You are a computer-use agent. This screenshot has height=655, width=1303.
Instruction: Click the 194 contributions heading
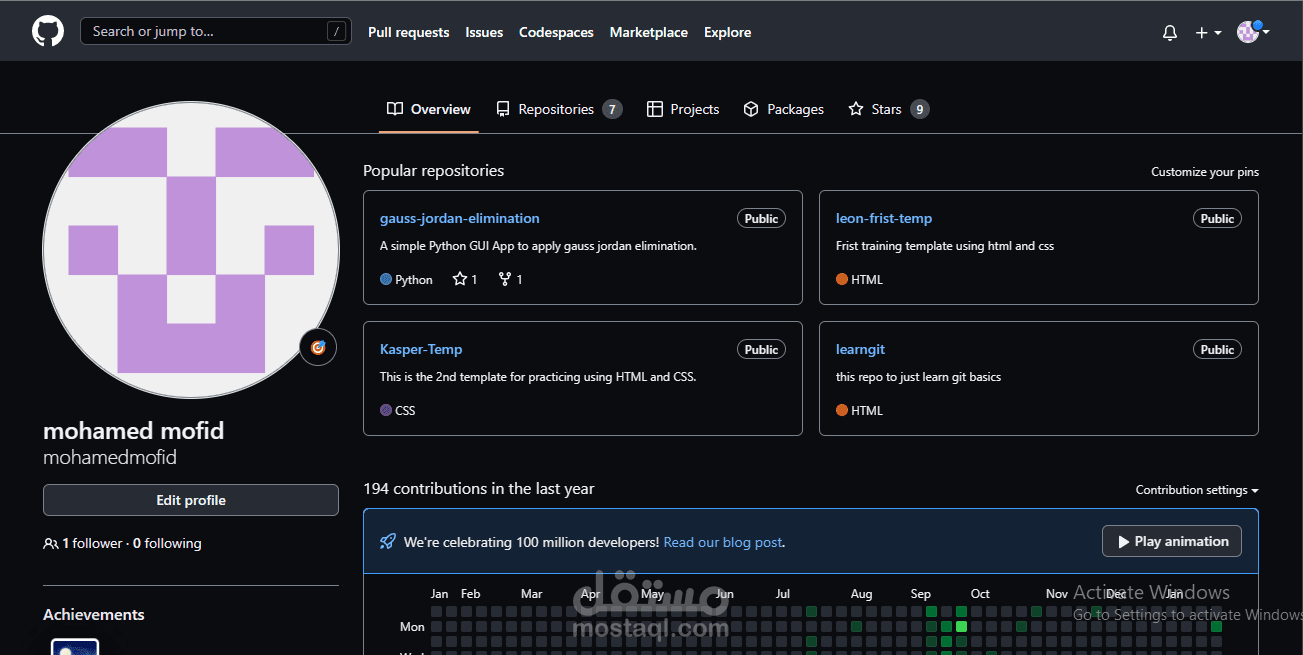[479, 489]
